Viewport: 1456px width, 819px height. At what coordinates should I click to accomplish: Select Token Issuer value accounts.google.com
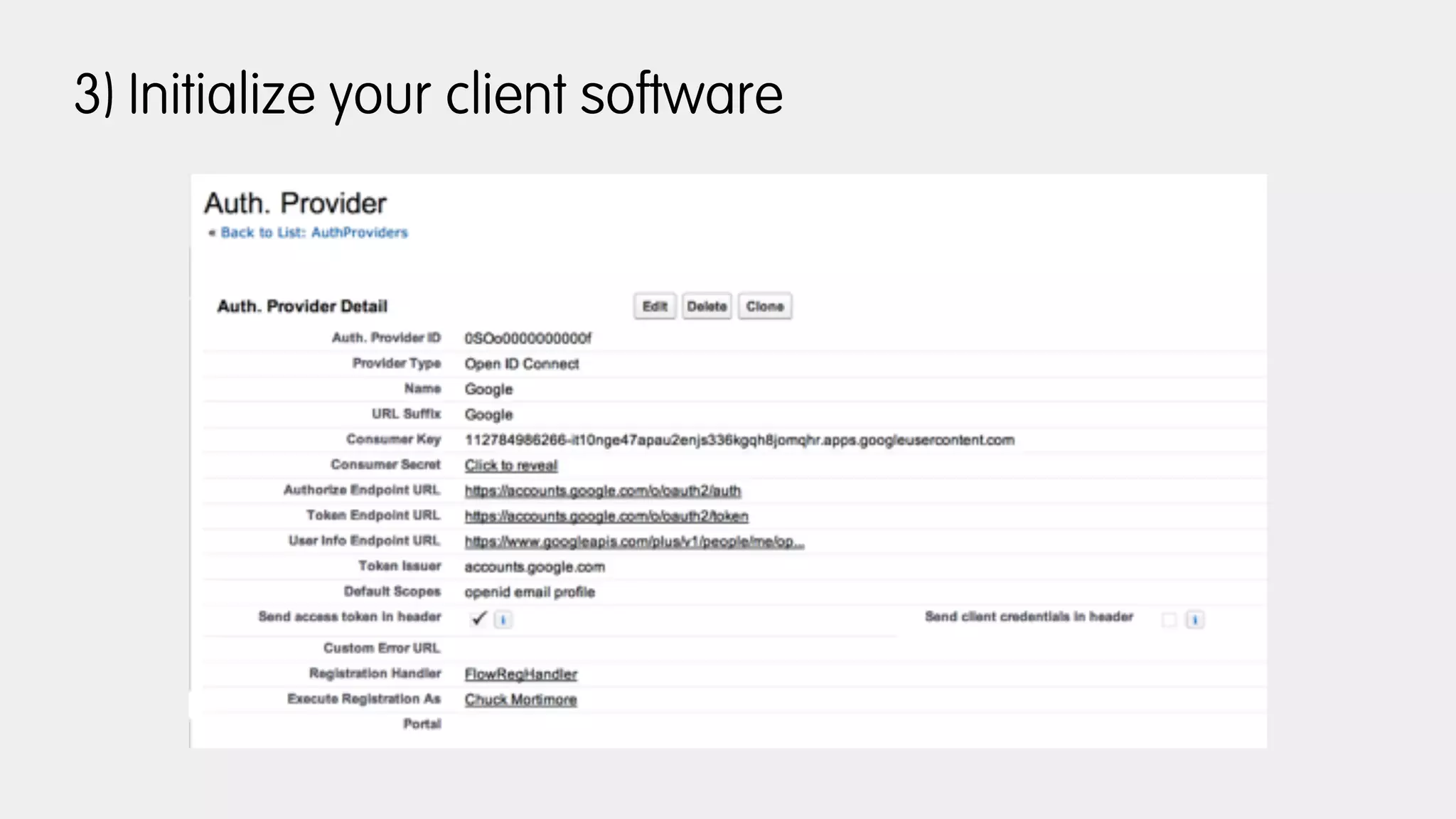click(x=535, y=567)
